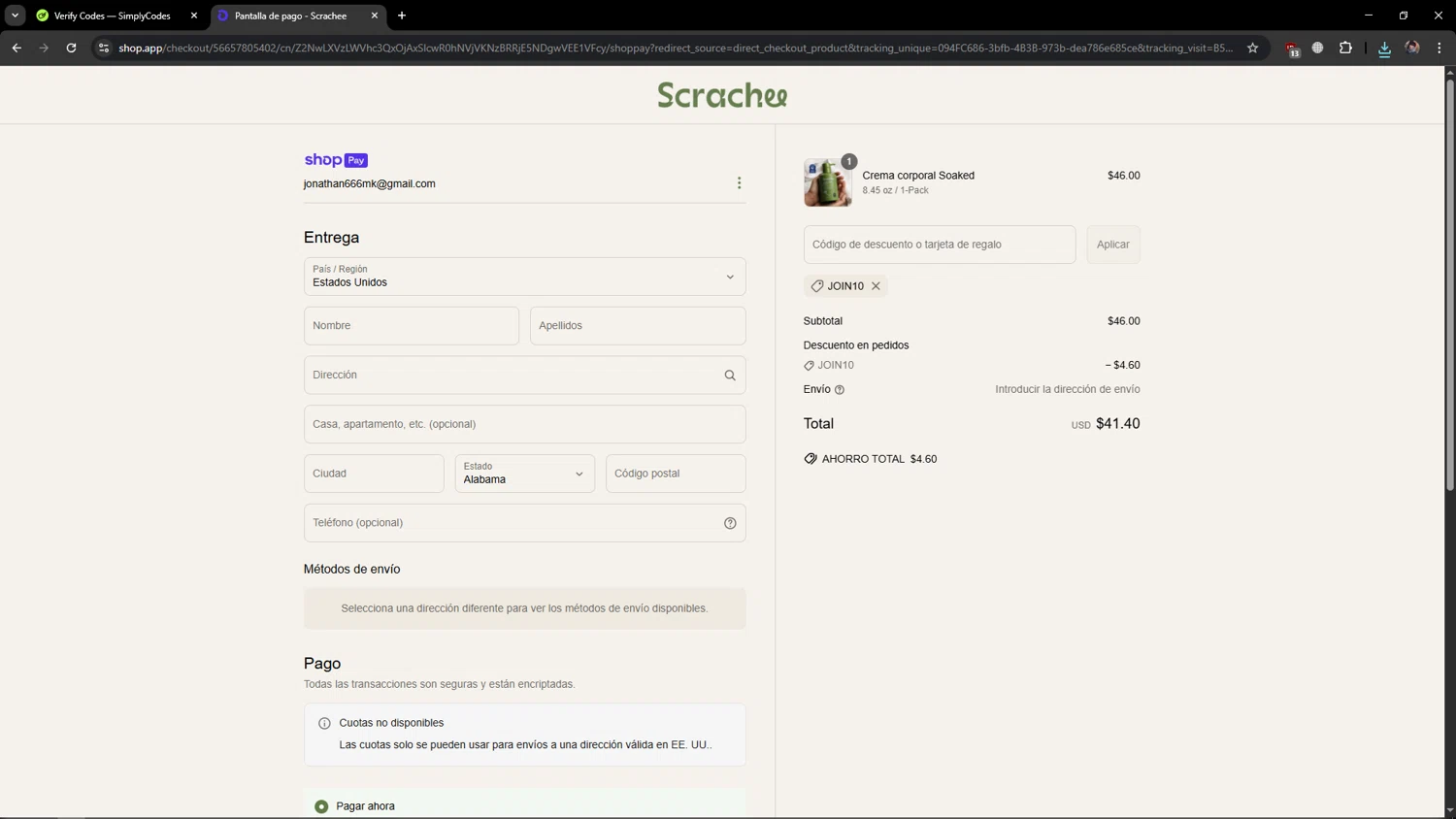The height and width of the screenshot is (819, 1456).
Task: Reload the checkout page
Action: coord(71,48)
